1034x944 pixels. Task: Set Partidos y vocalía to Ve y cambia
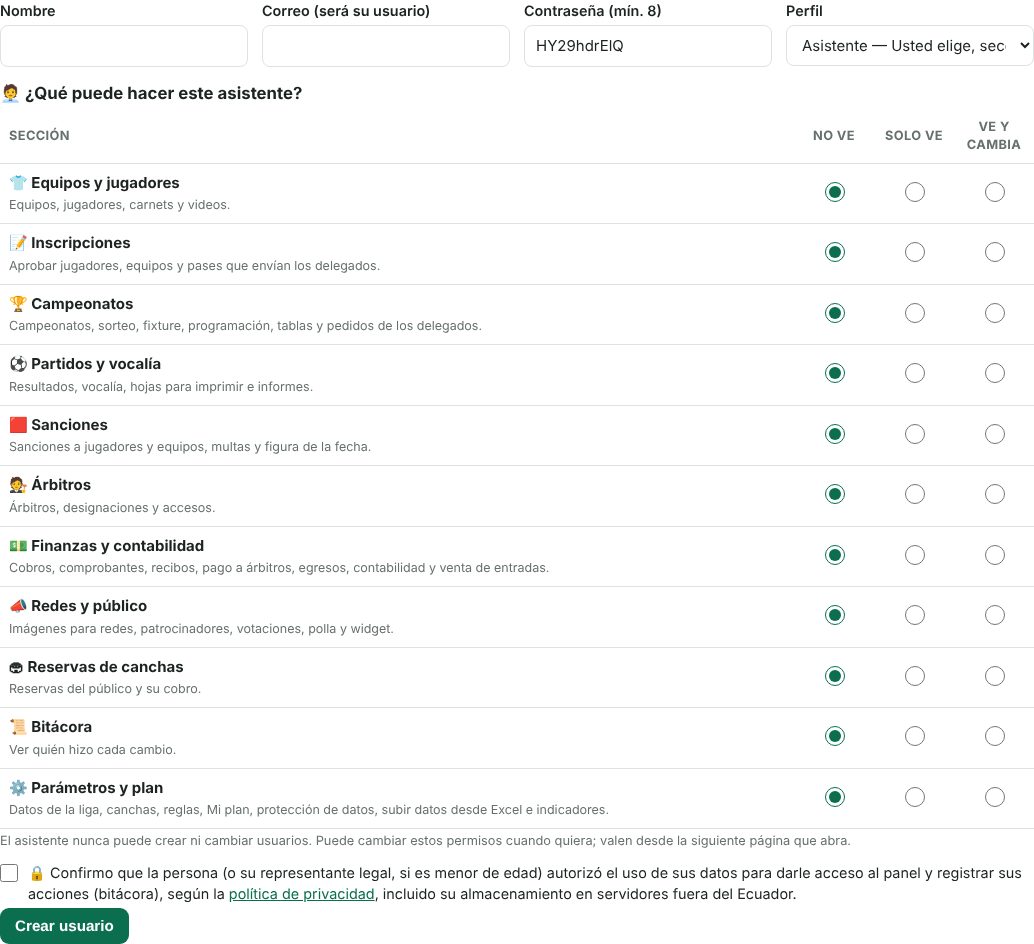[x=994, y=373]
